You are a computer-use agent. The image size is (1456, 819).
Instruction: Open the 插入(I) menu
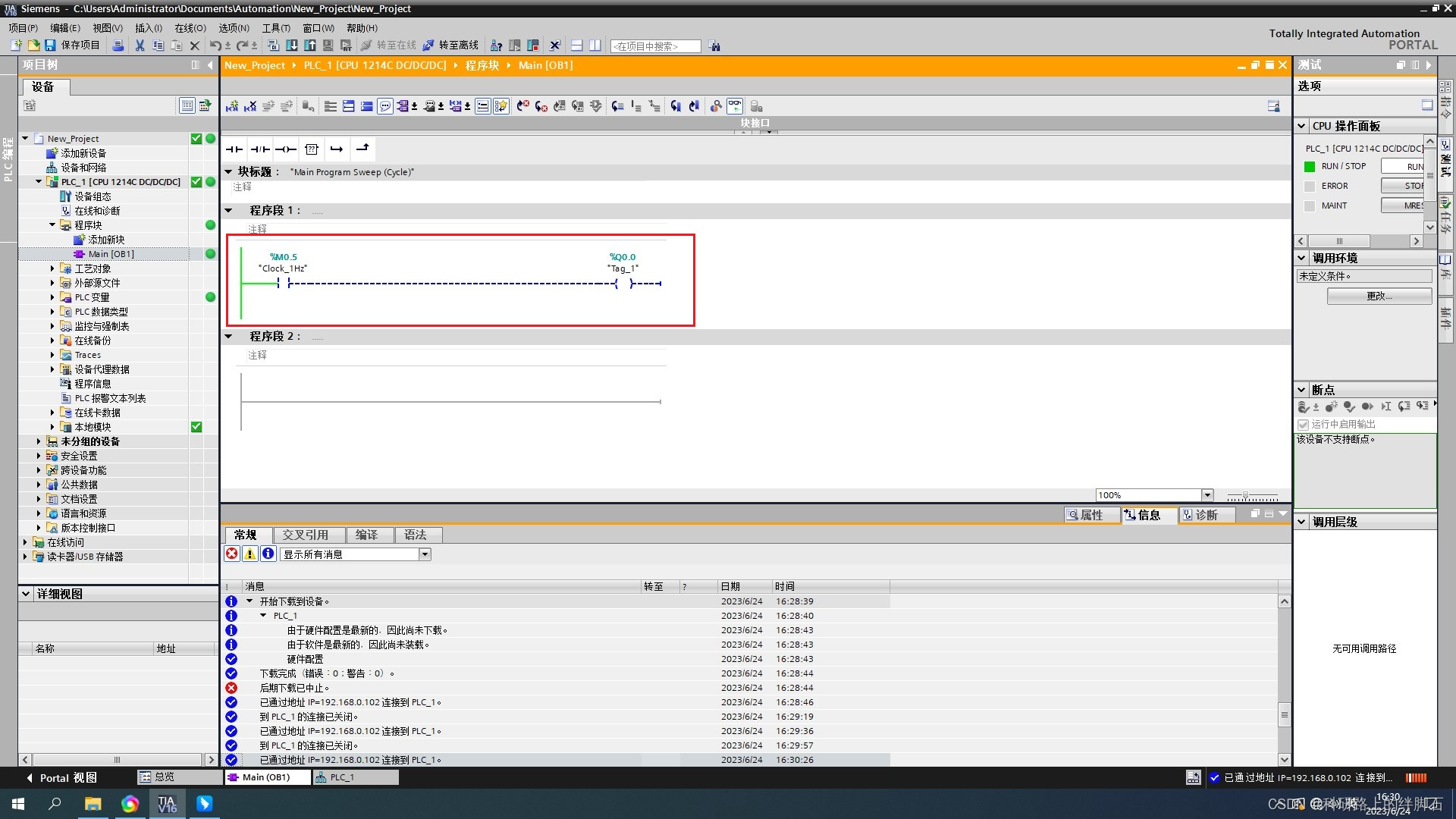click(149, 28)
